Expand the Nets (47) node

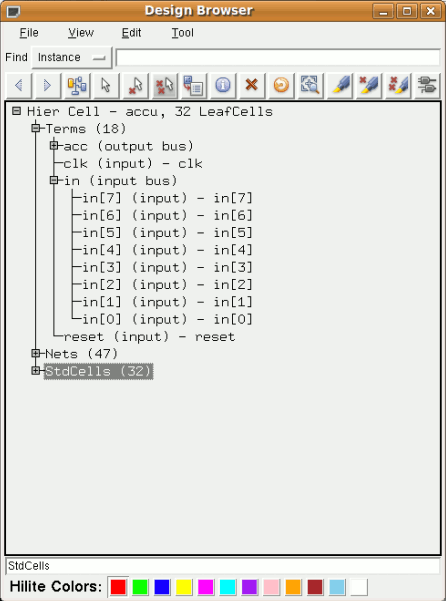[x=36, y=353]
